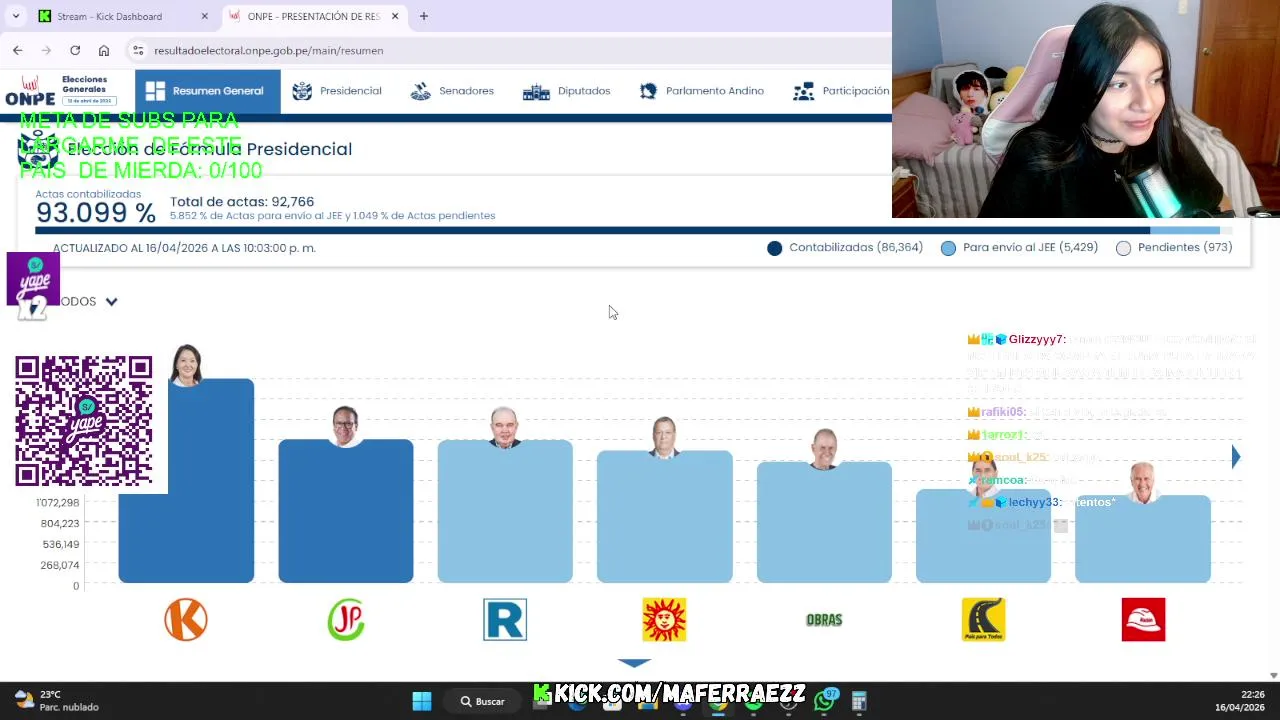Image resolution: width=1280 pixels, height=720 pixels.
Task: Click the R party candidate bar
Action: [x=505, y=511]
